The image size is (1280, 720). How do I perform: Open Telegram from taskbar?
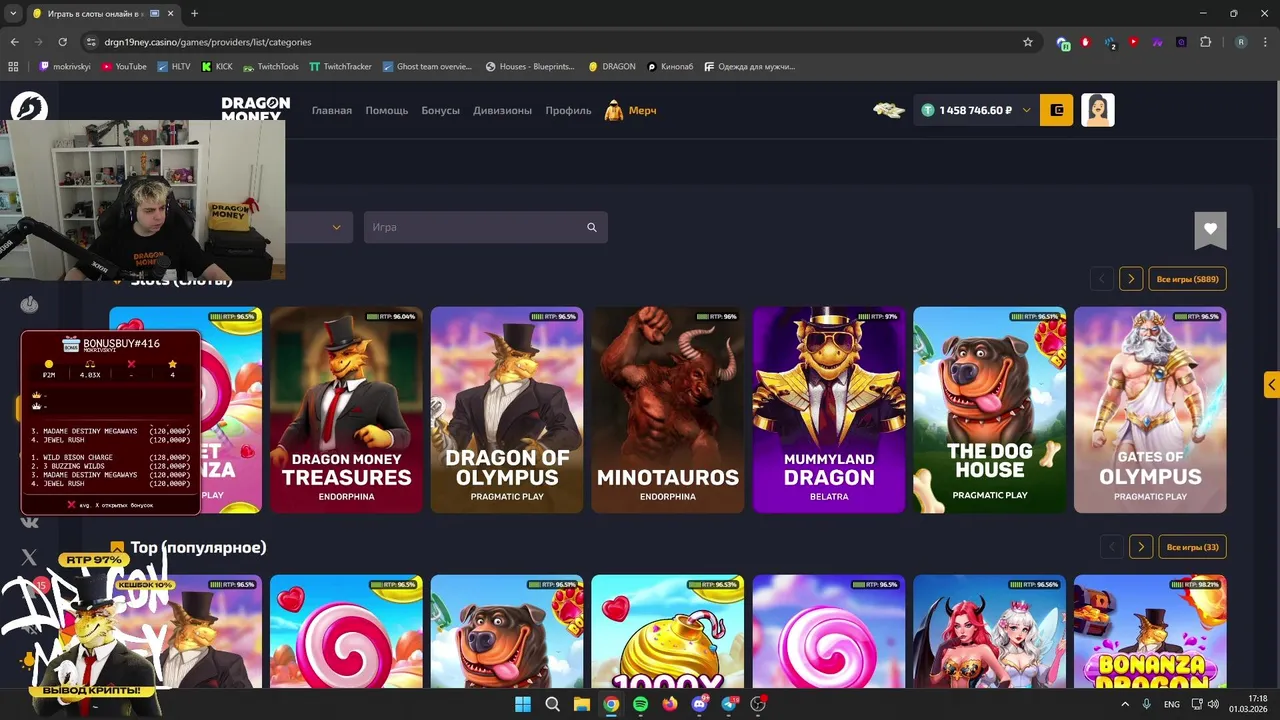coord(729,704)
